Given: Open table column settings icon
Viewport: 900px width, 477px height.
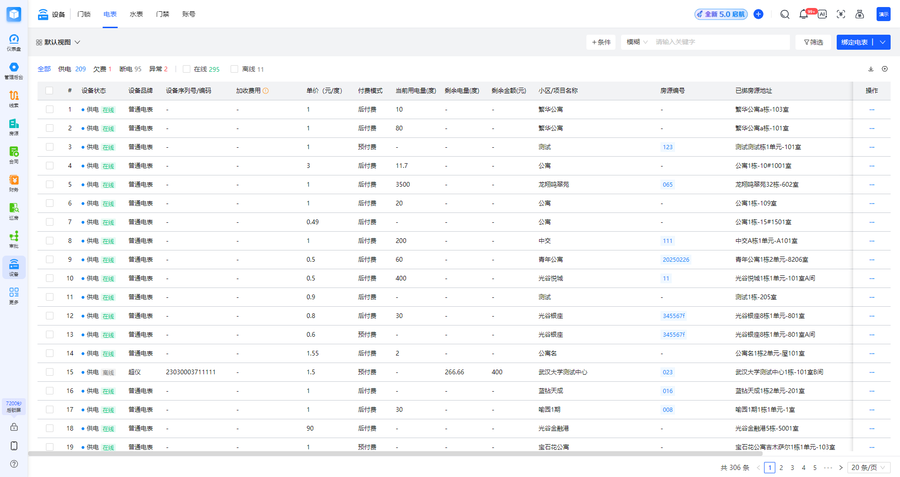Looking at the screenshot, I should coord(885,69).
